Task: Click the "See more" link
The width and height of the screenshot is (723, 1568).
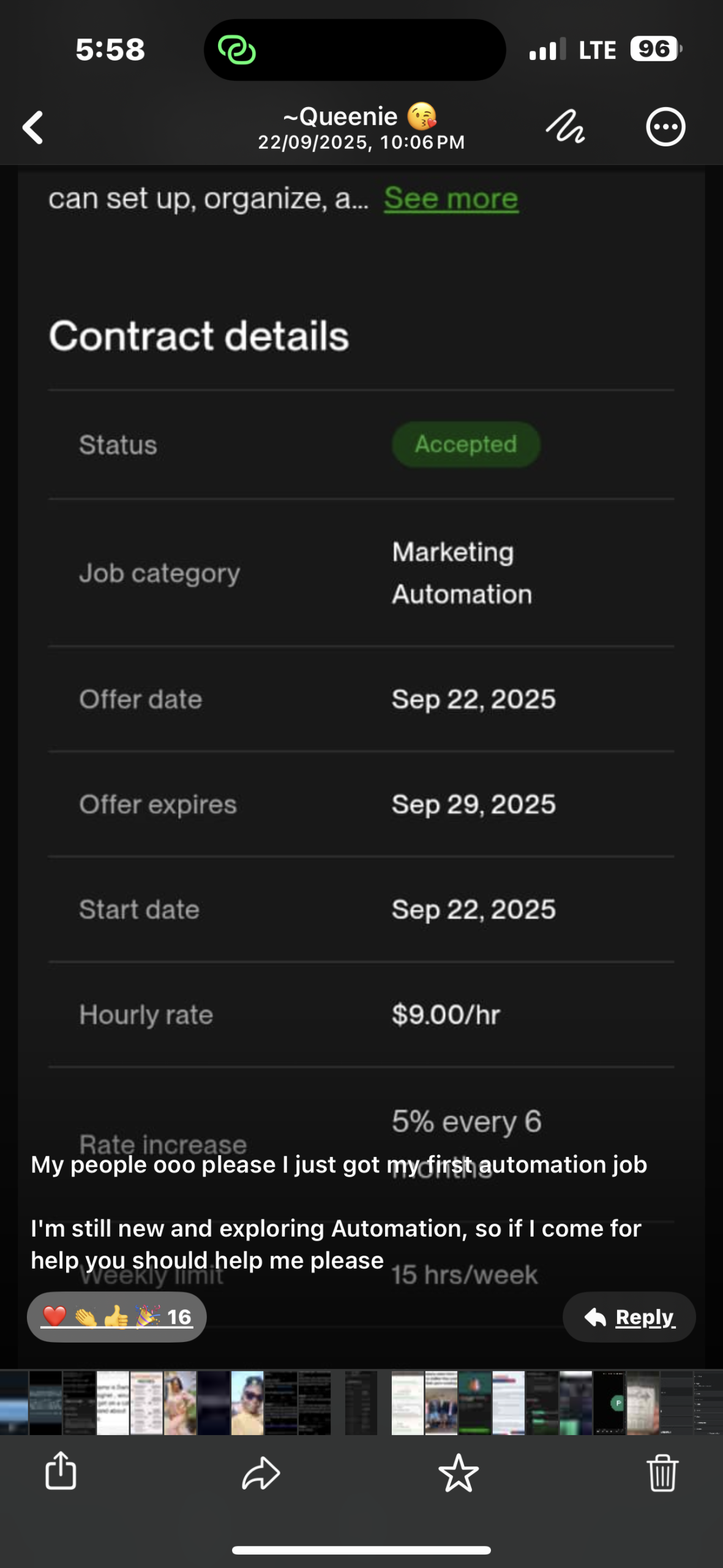Action: click(451, 198)
